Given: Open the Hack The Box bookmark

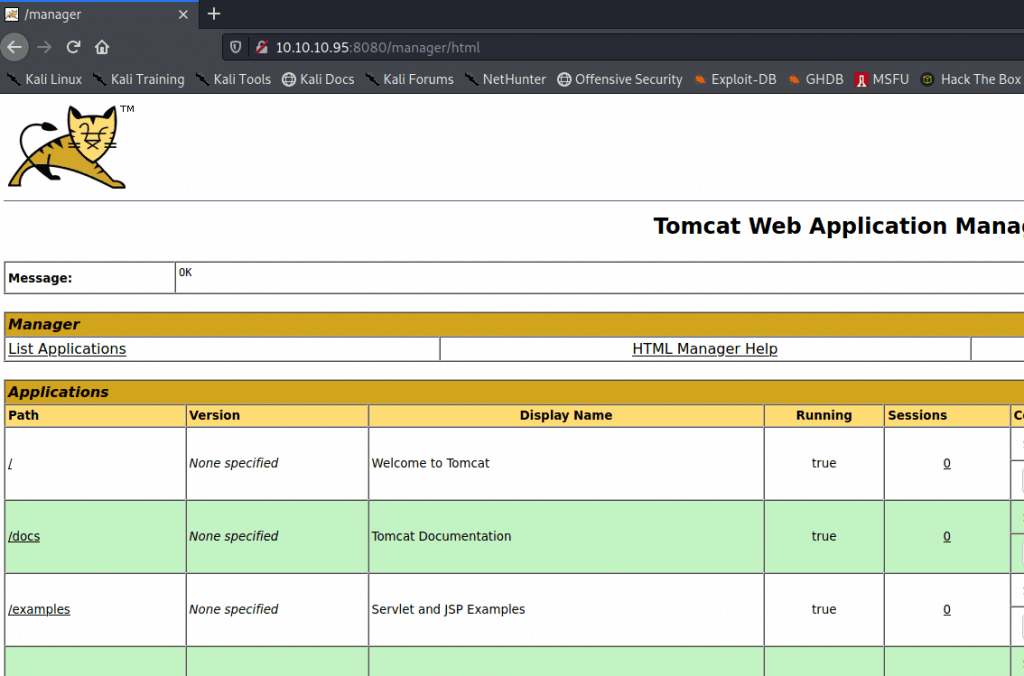Looking at the screenshot, I should (x=970, y=79).
